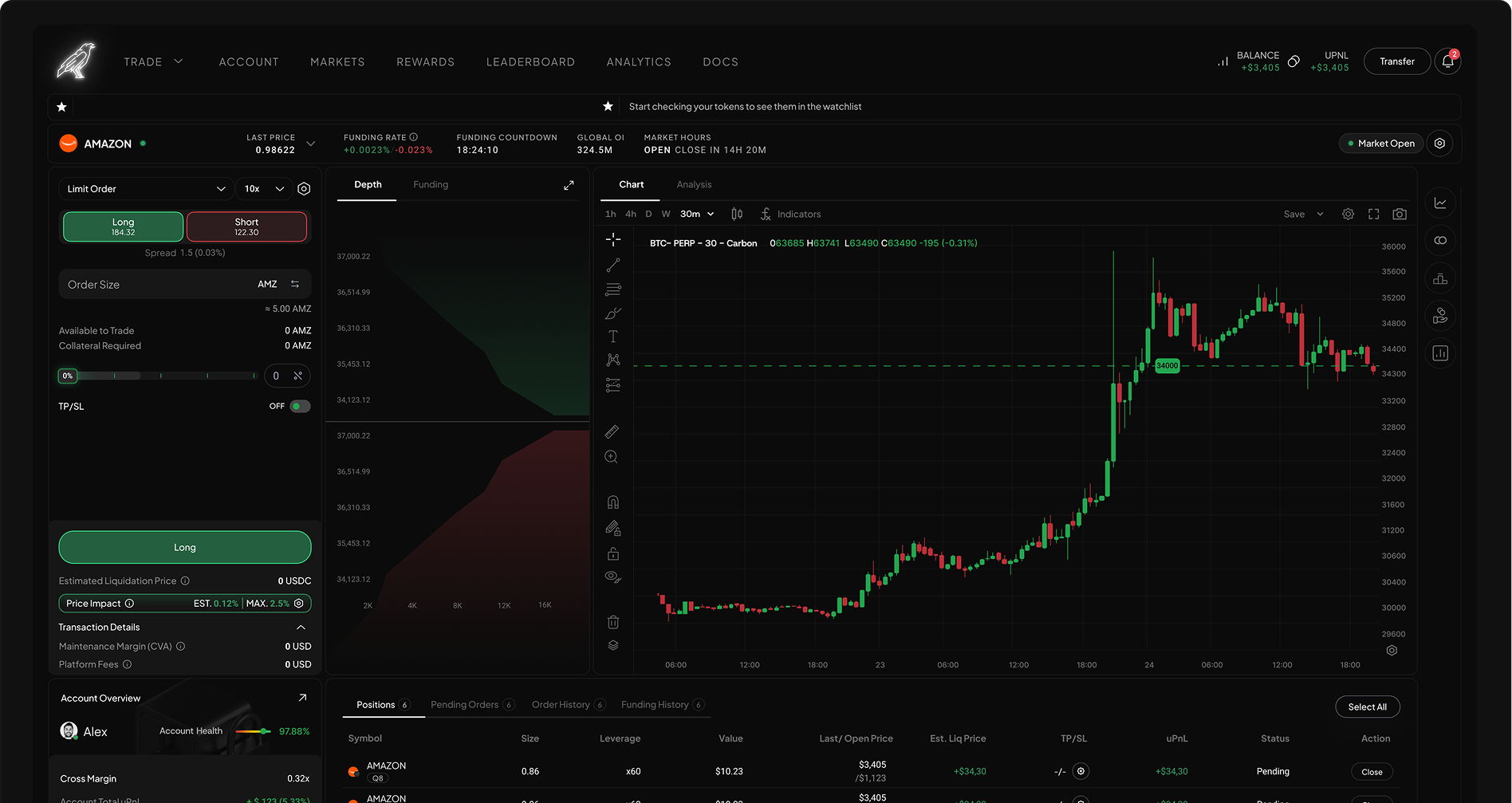Screen dimensions: 1512x803
Task: Open the bar chart icon in right sidebar
Action: pos(1440,353)
